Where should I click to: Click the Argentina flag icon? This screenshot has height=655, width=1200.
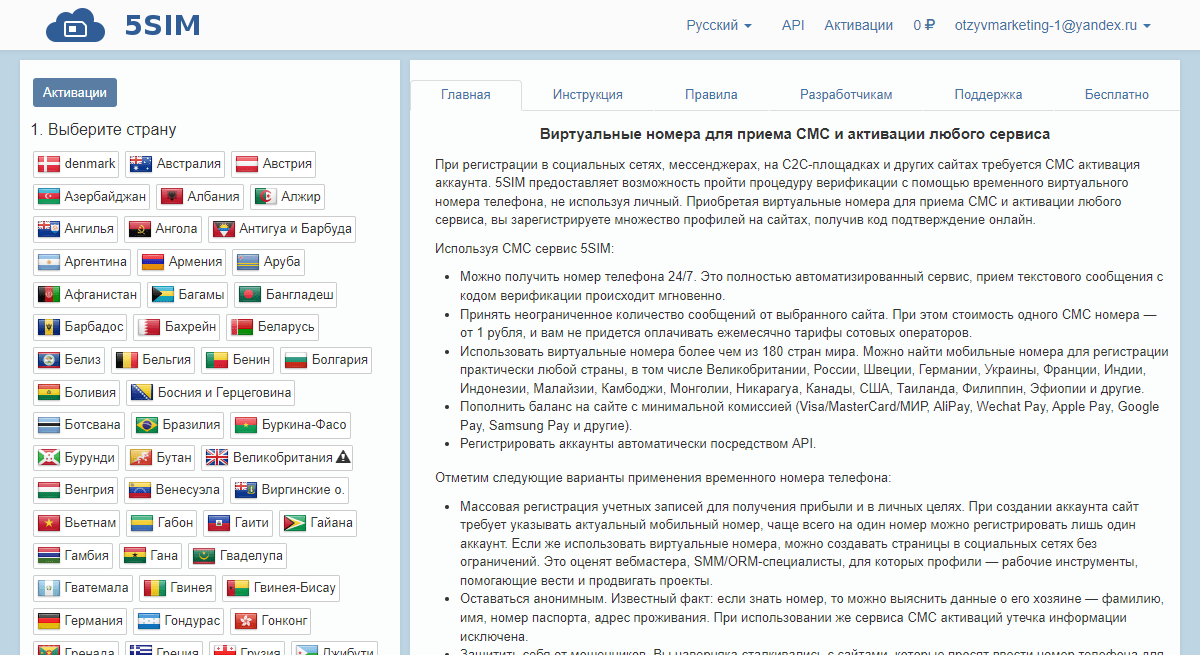[x=48, y=262]
